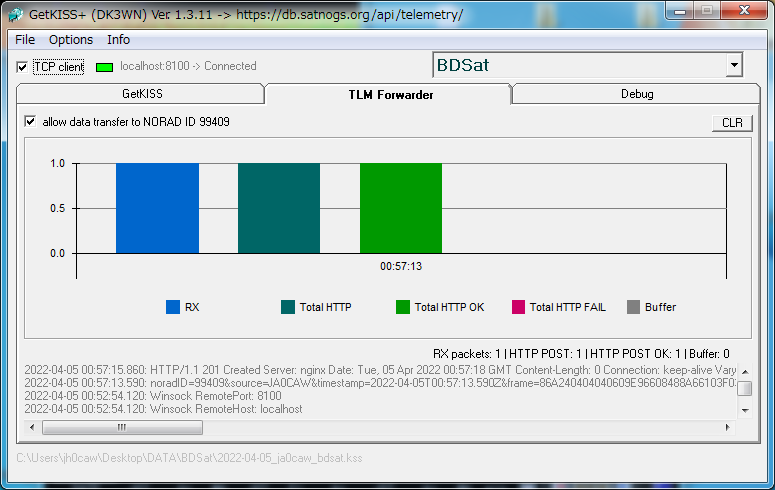Screen dimensions: 775x490
Task: Uncheck allow data transfer to NORAD ID
Action: [x=30, y=122]
